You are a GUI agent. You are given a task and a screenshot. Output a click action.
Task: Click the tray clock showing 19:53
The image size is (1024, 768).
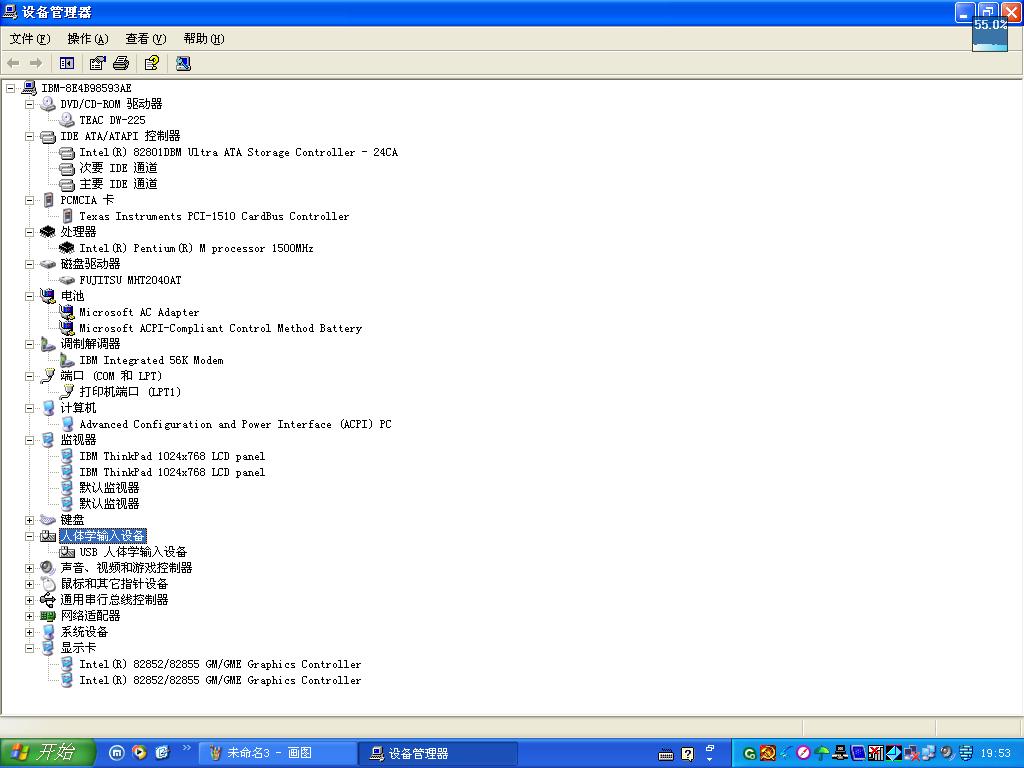(995, 753)
